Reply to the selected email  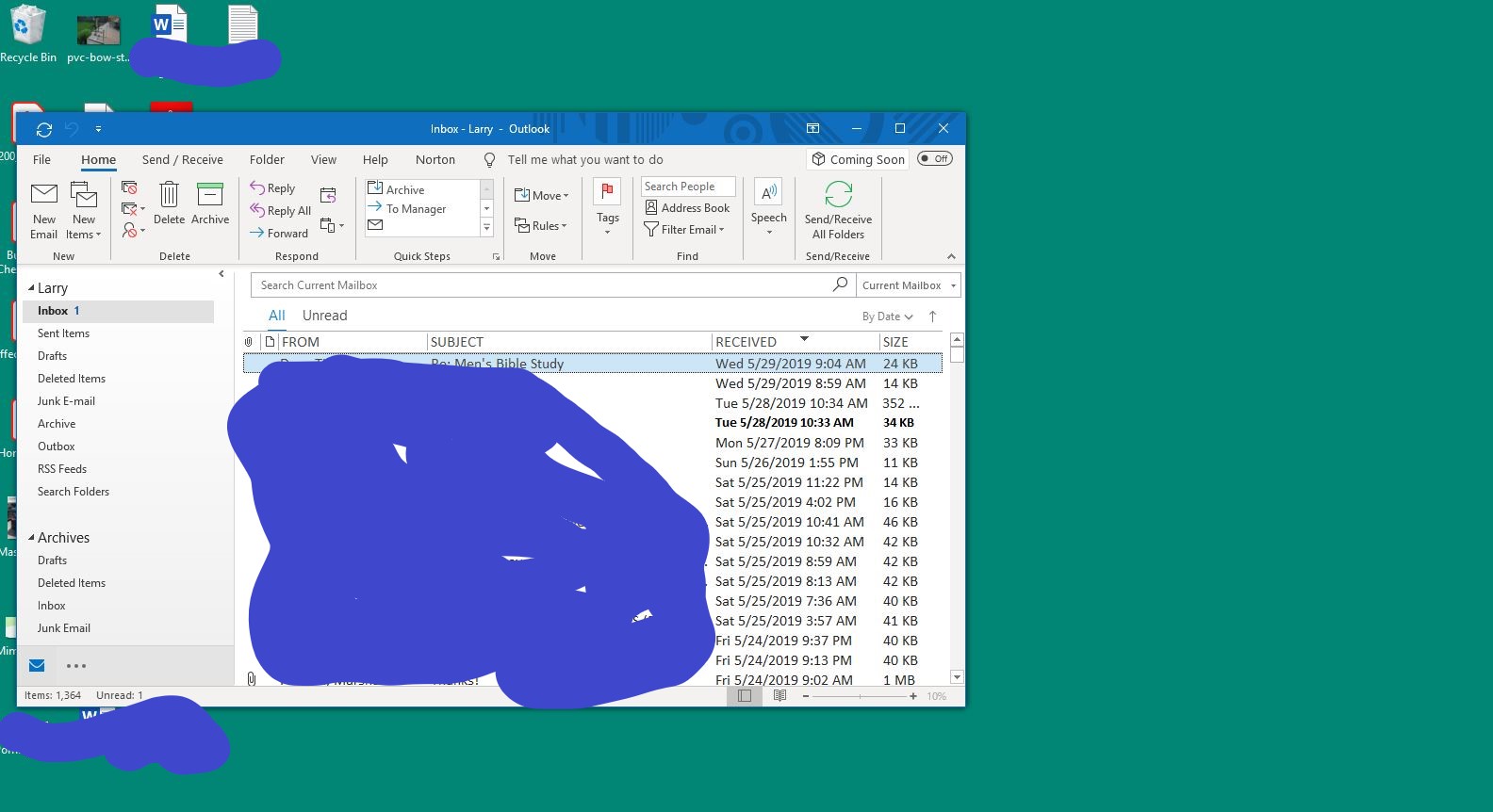[x=272, y=188]
